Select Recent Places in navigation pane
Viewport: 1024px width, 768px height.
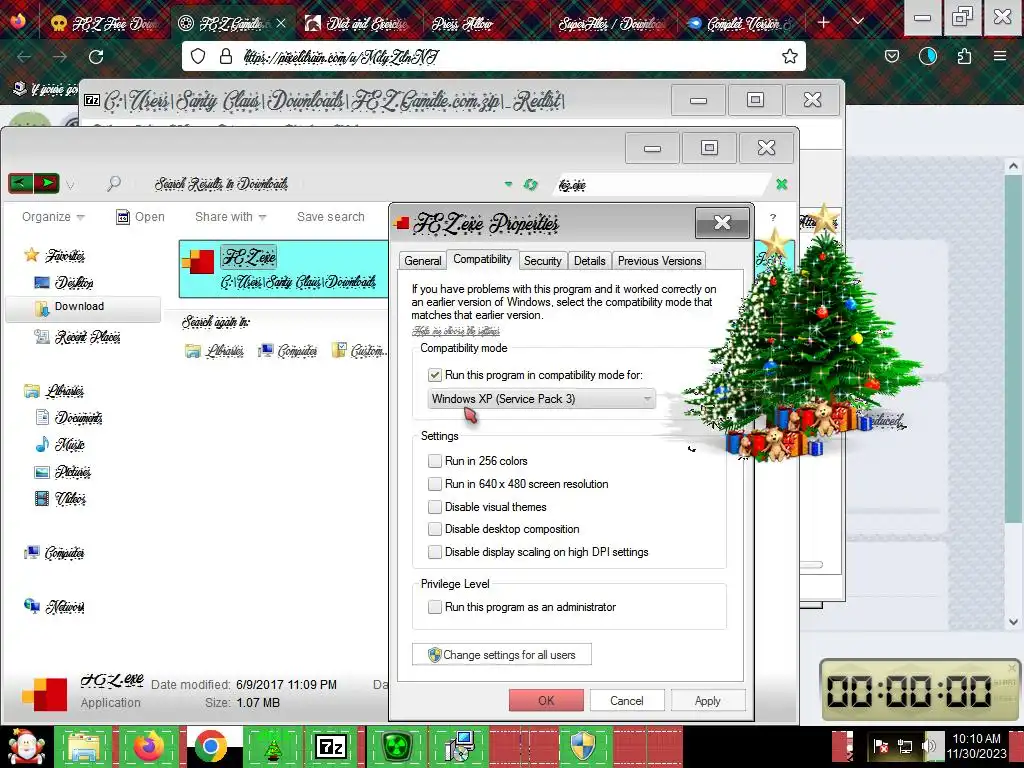pos(78,337)
